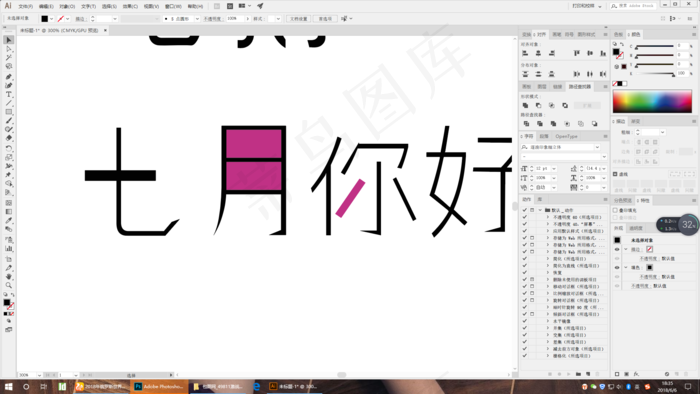Viewport: 700px width, 394px height.
Task: Click the Windows Start button
Action: 8,386
